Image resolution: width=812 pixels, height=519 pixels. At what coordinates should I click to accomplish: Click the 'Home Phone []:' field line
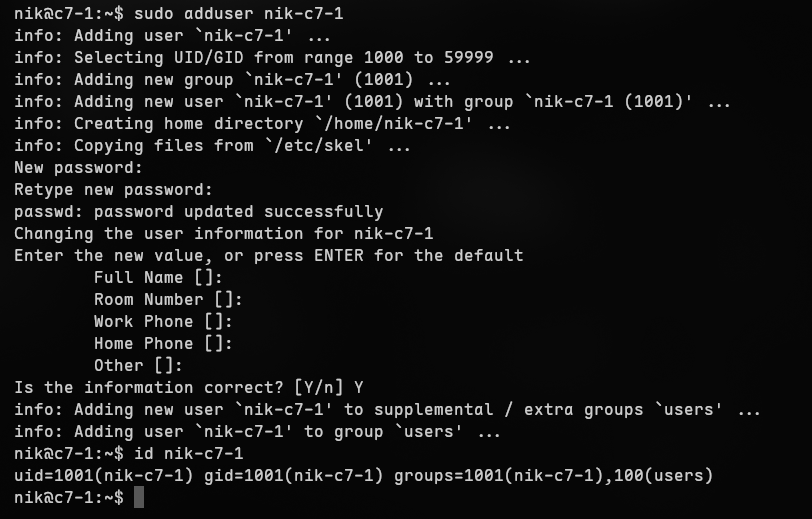pyautogui.click(x=163, y=344)
